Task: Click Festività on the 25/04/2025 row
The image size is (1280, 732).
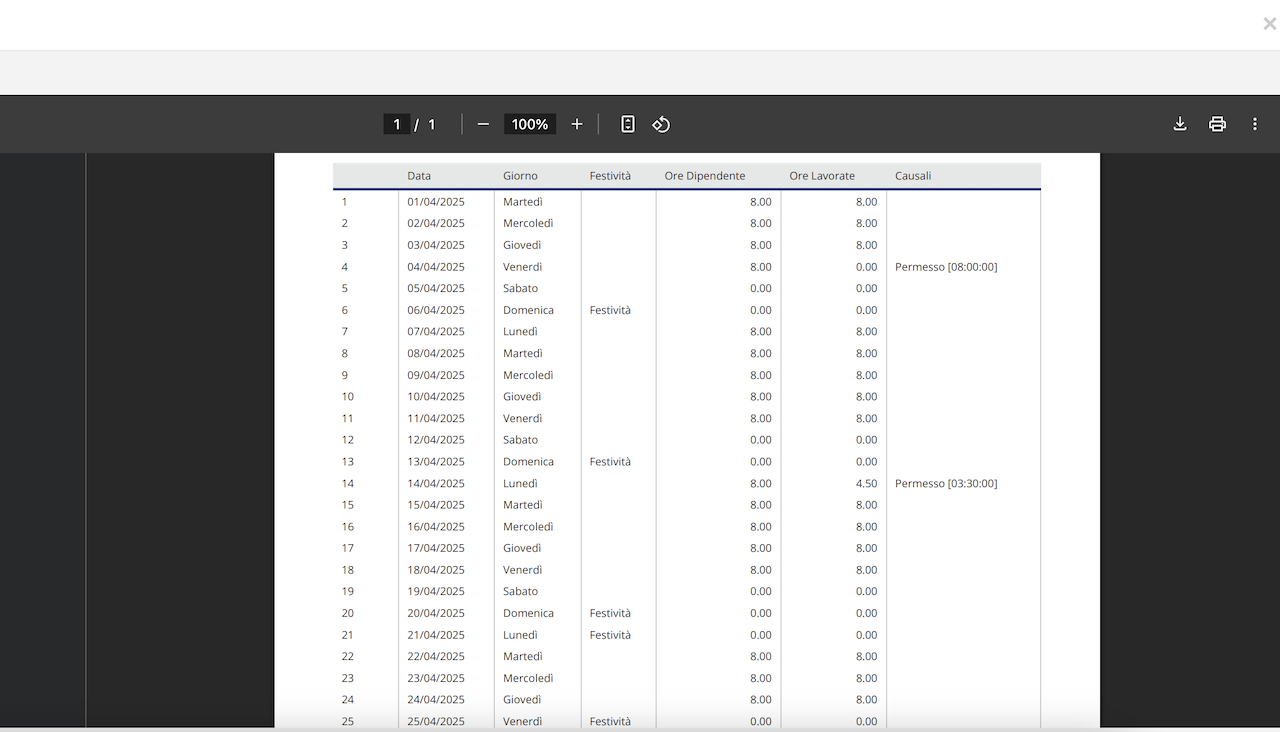Action: tap(610, 722)
